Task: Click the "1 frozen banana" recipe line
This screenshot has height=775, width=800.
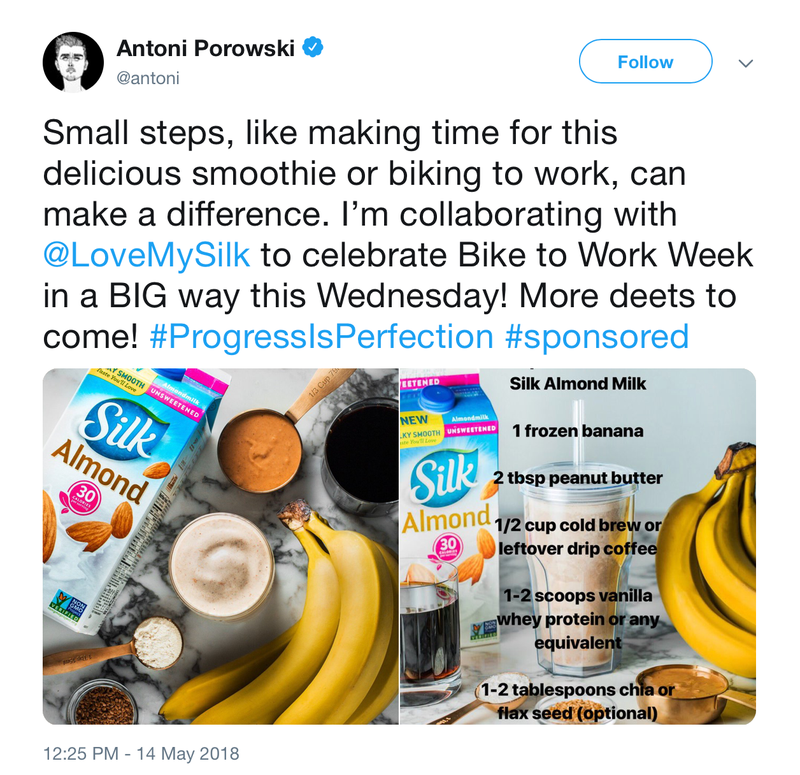Action: 578,431
